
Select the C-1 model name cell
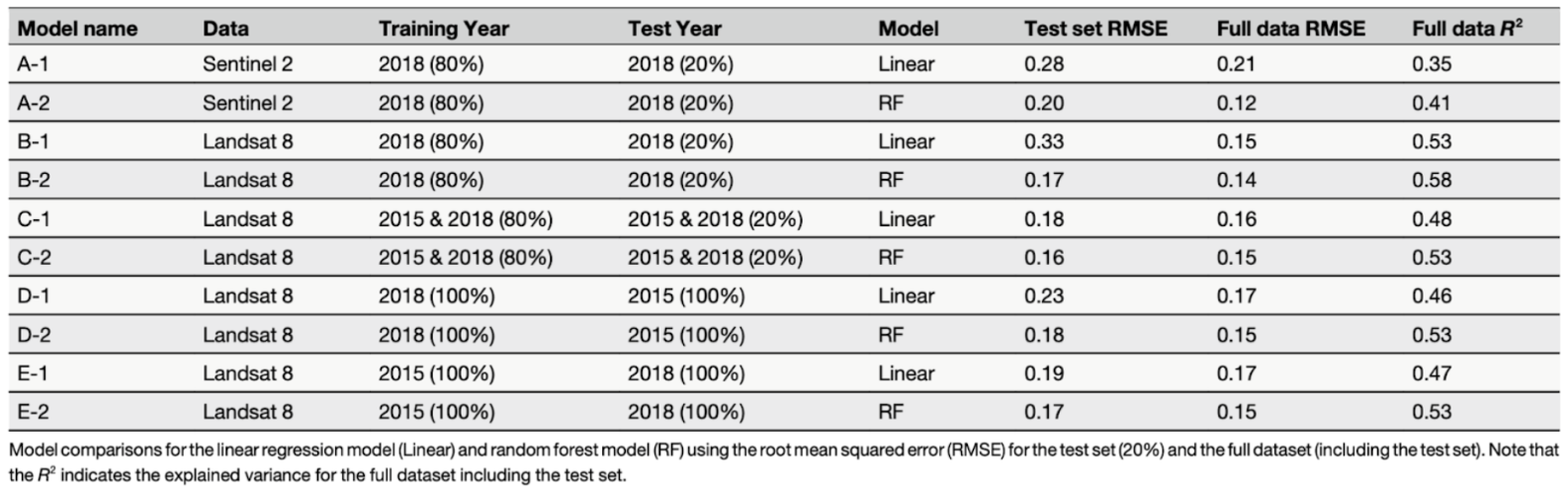tap(34, 218)
